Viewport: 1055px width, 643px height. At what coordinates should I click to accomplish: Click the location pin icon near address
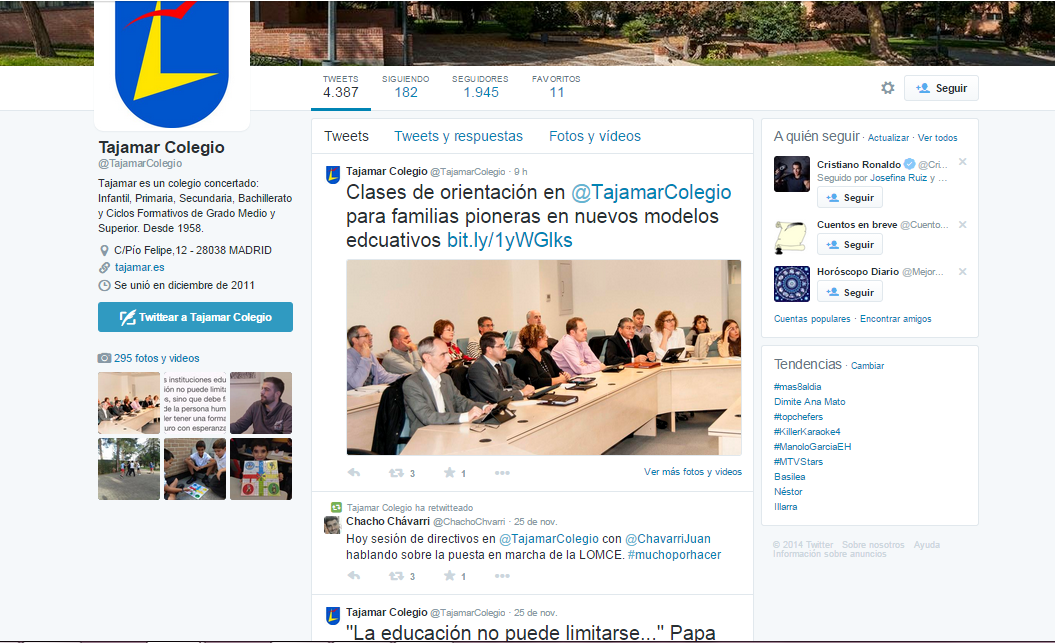pos(104,250)
